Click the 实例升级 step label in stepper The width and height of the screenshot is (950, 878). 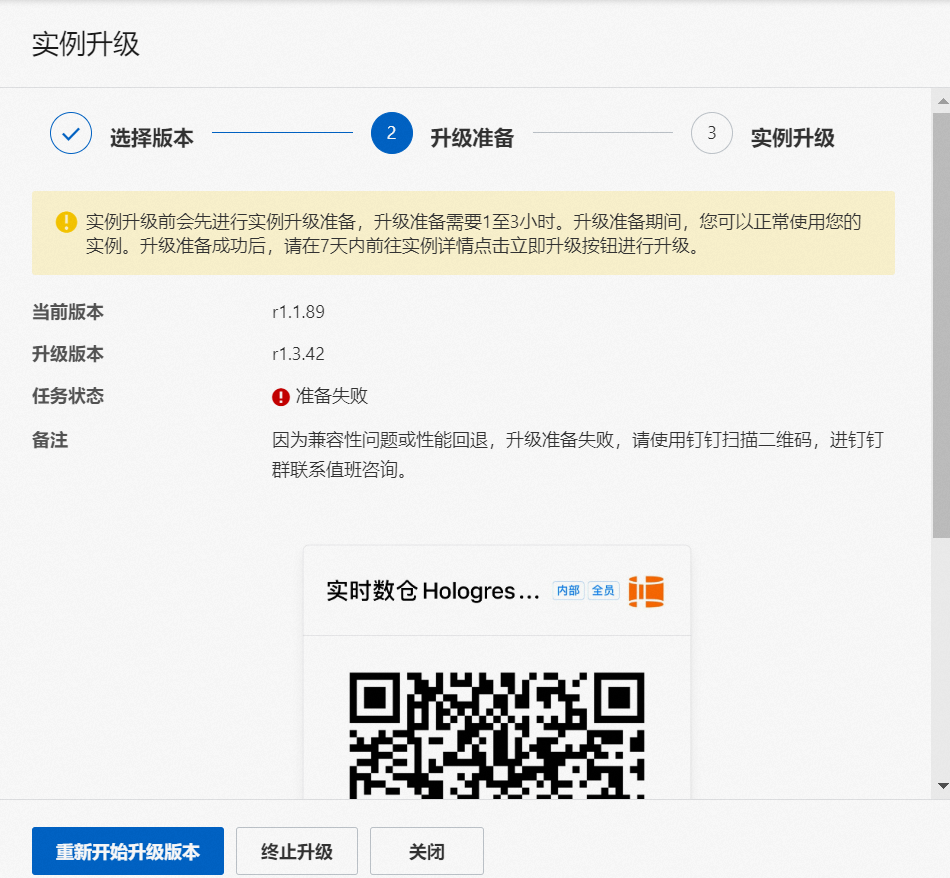(793, 138)
